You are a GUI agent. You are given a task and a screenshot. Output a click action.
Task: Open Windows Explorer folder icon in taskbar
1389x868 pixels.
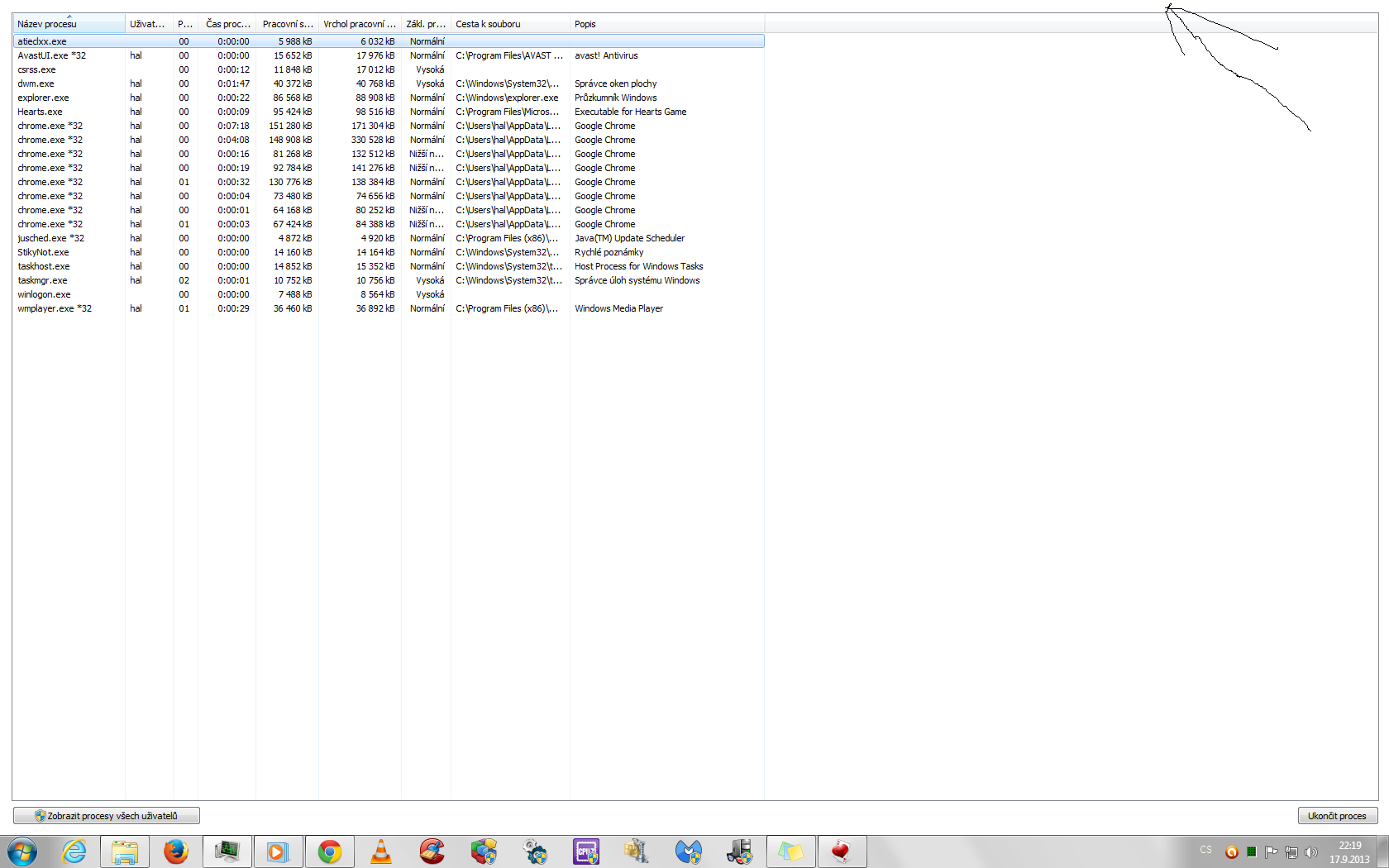tap(125, 851)
